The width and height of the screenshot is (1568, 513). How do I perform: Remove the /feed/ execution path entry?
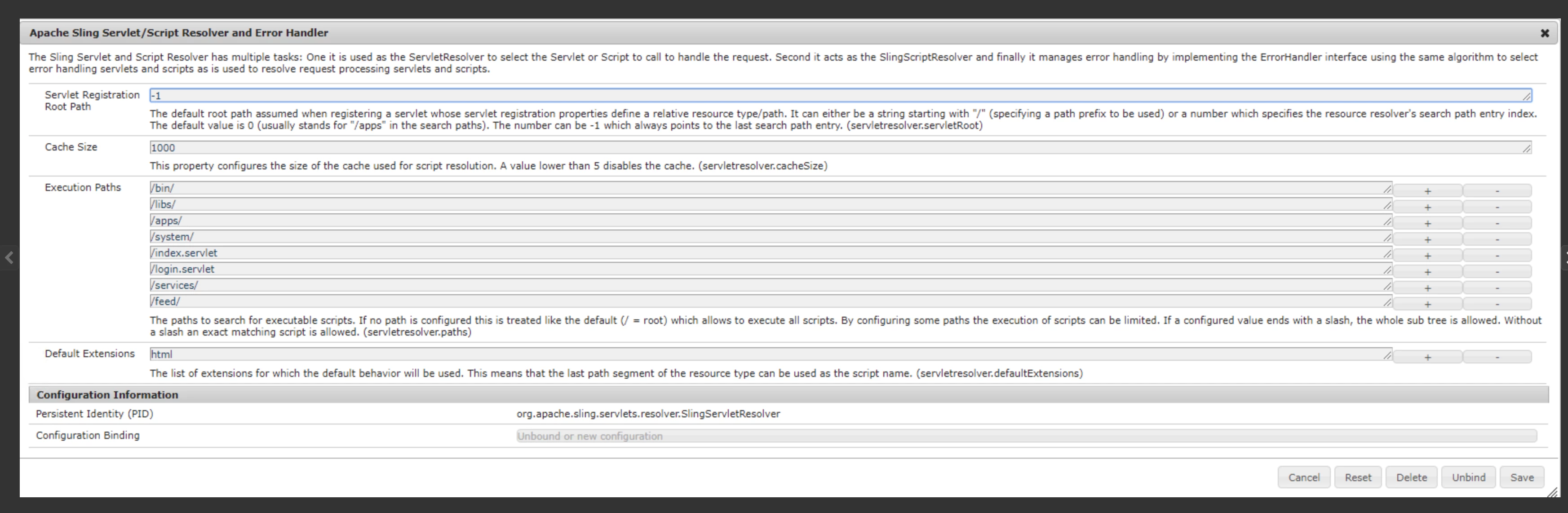[x=1497, y=304]
